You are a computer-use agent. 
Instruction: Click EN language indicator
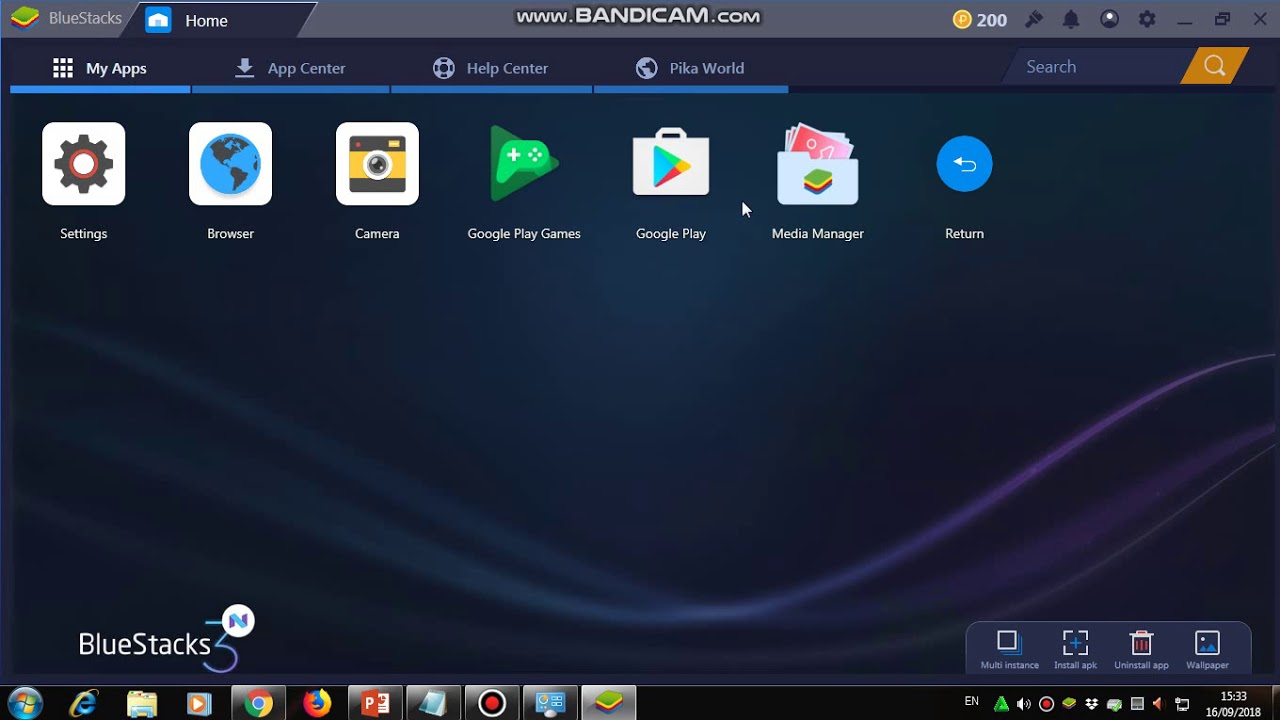pos(971,702)
